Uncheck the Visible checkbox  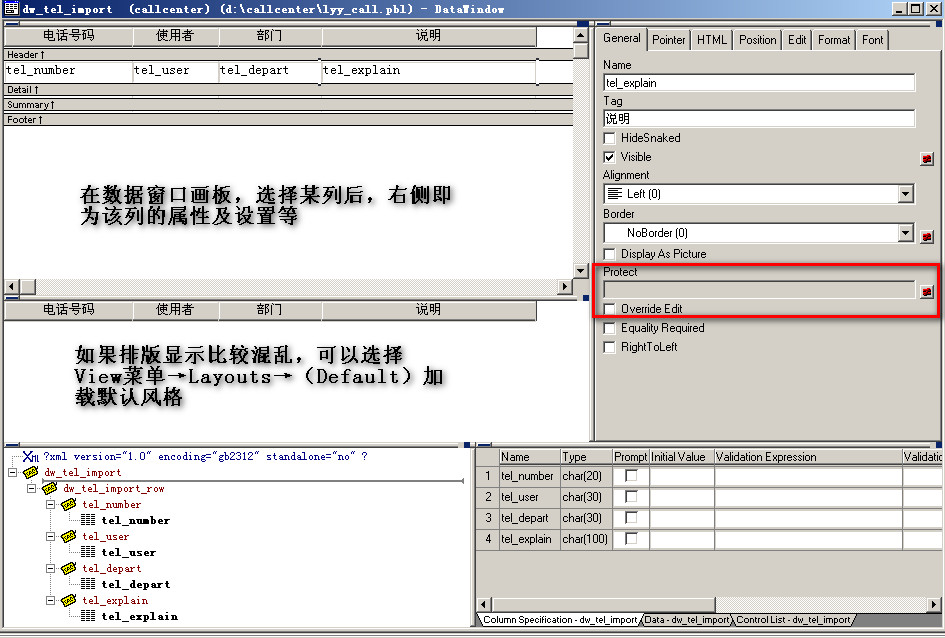tap(609, 157)
